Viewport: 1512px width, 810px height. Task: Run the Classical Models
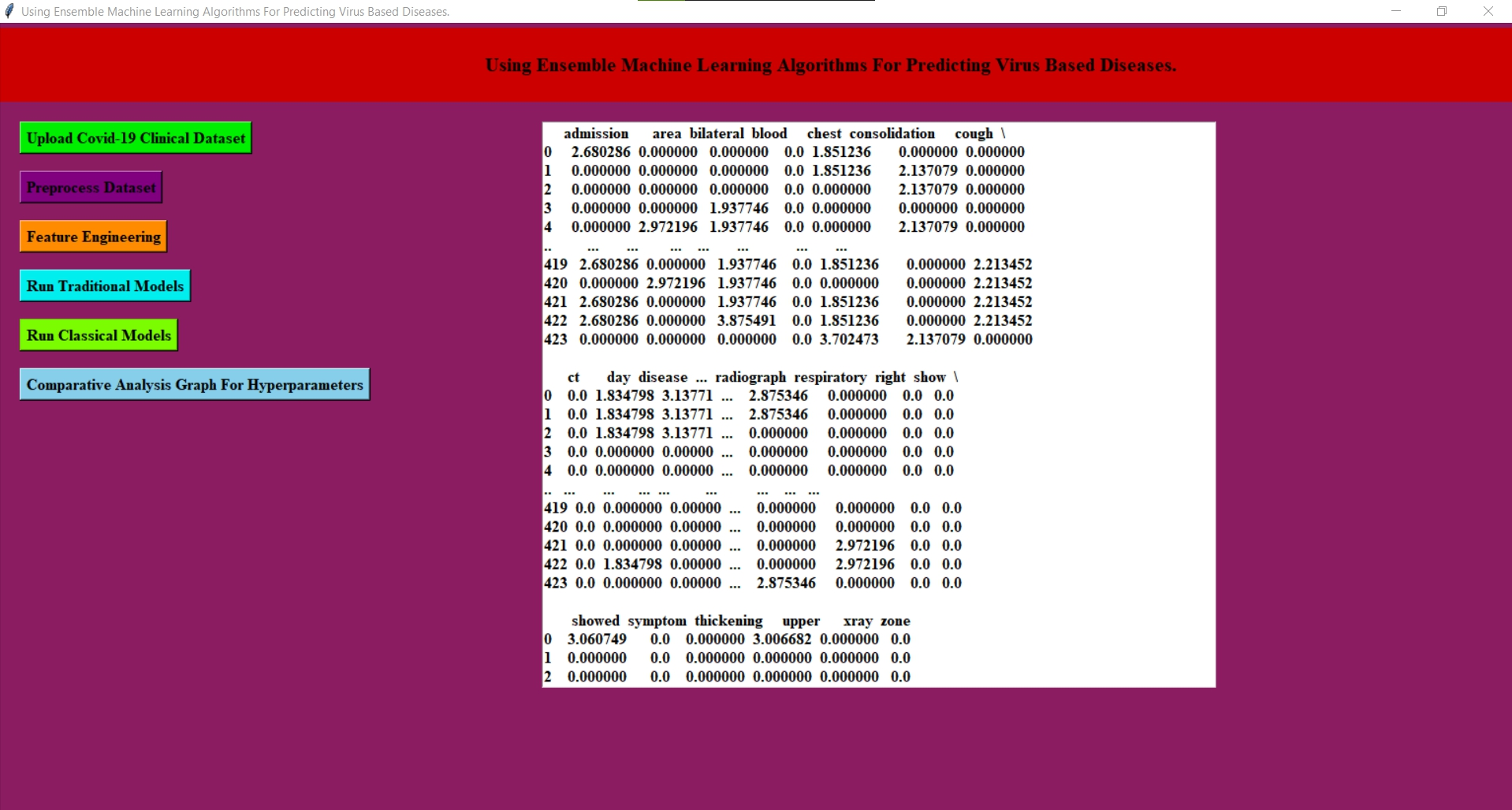point(98,334)
